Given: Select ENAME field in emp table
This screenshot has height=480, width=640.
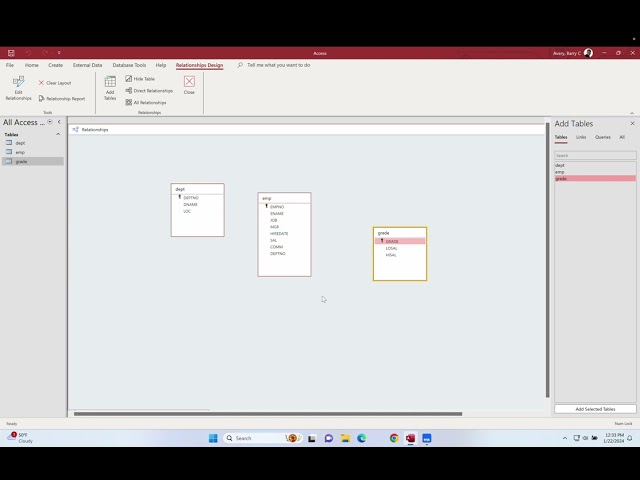Looking at the screenshot, I should click(x=277, y=213).
